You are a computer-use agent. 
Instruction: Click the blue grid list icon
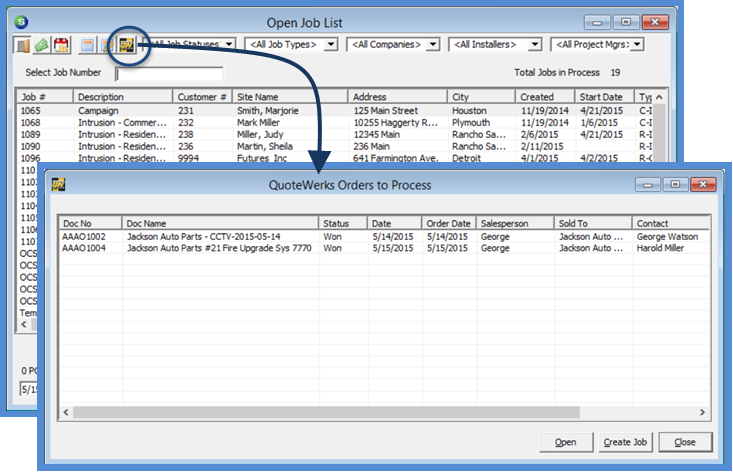[87, 45]
